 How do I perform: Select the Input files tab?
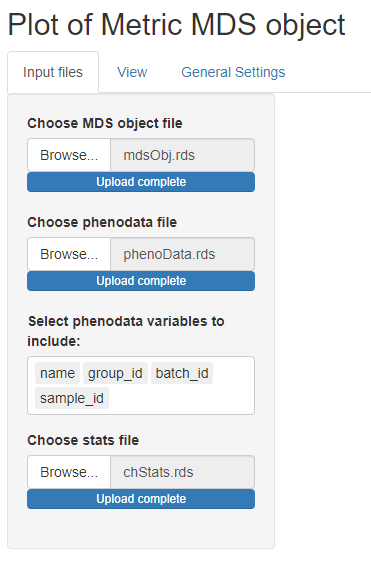tap(53, 72)
